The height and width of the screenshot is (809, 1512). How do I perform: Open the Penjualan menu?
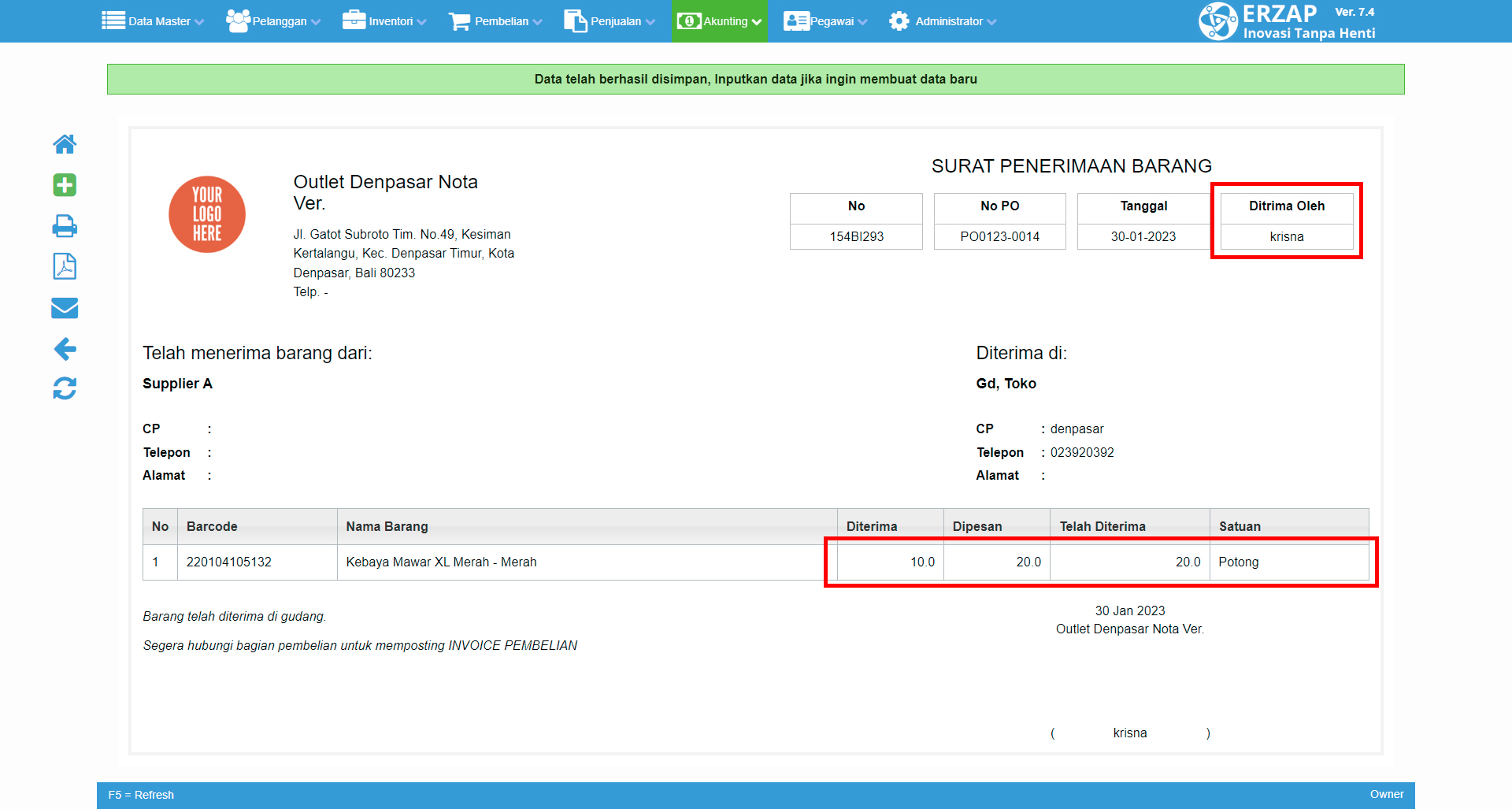coord(610,21)
